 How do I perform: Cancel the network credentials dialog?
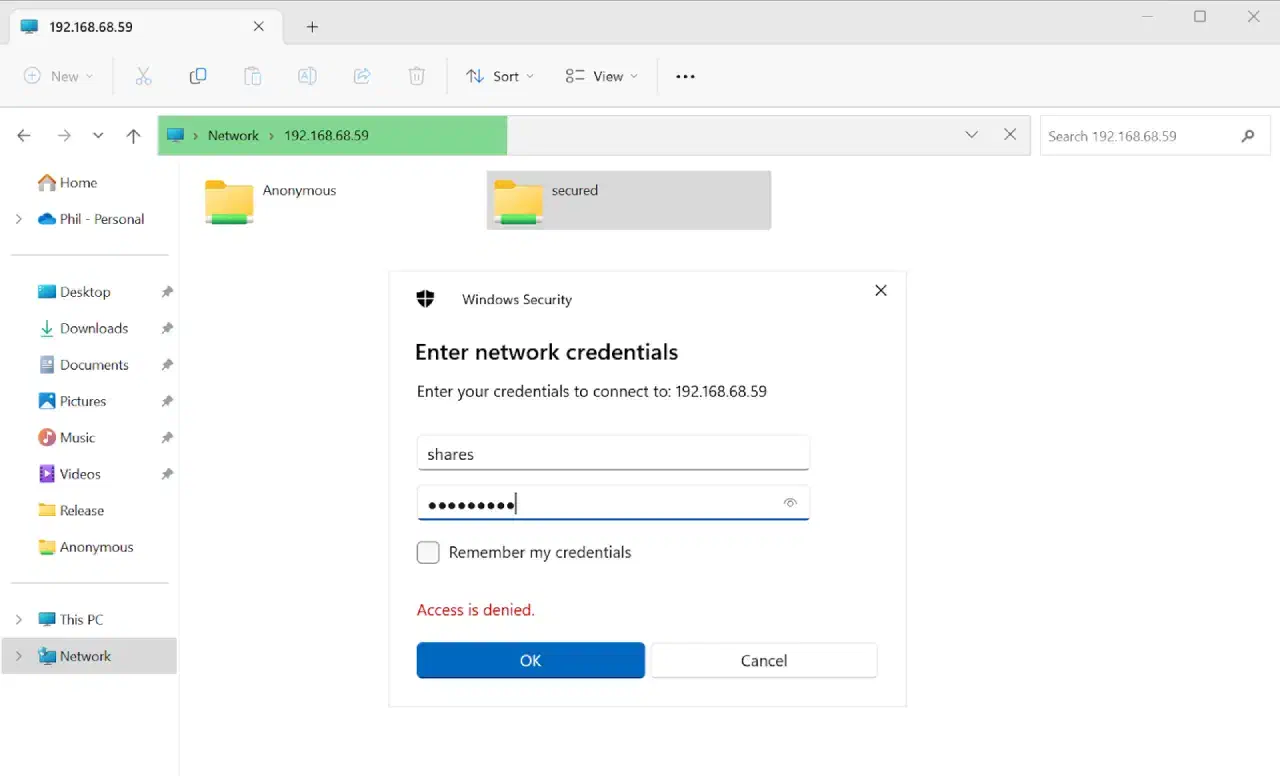coord(764,660)
